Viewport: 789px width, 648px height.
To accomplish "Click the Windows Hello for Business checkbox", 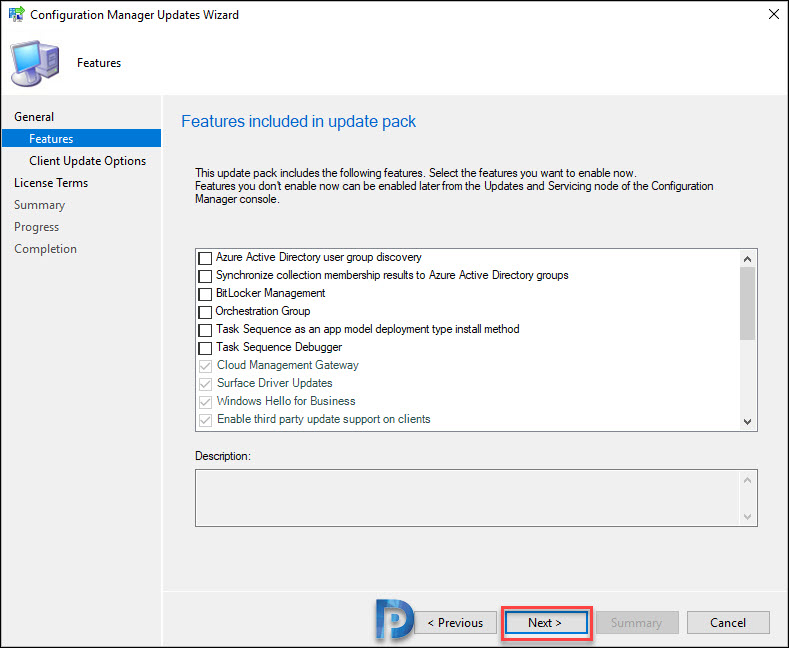I will pyautogui.click(x=205, y=402).
